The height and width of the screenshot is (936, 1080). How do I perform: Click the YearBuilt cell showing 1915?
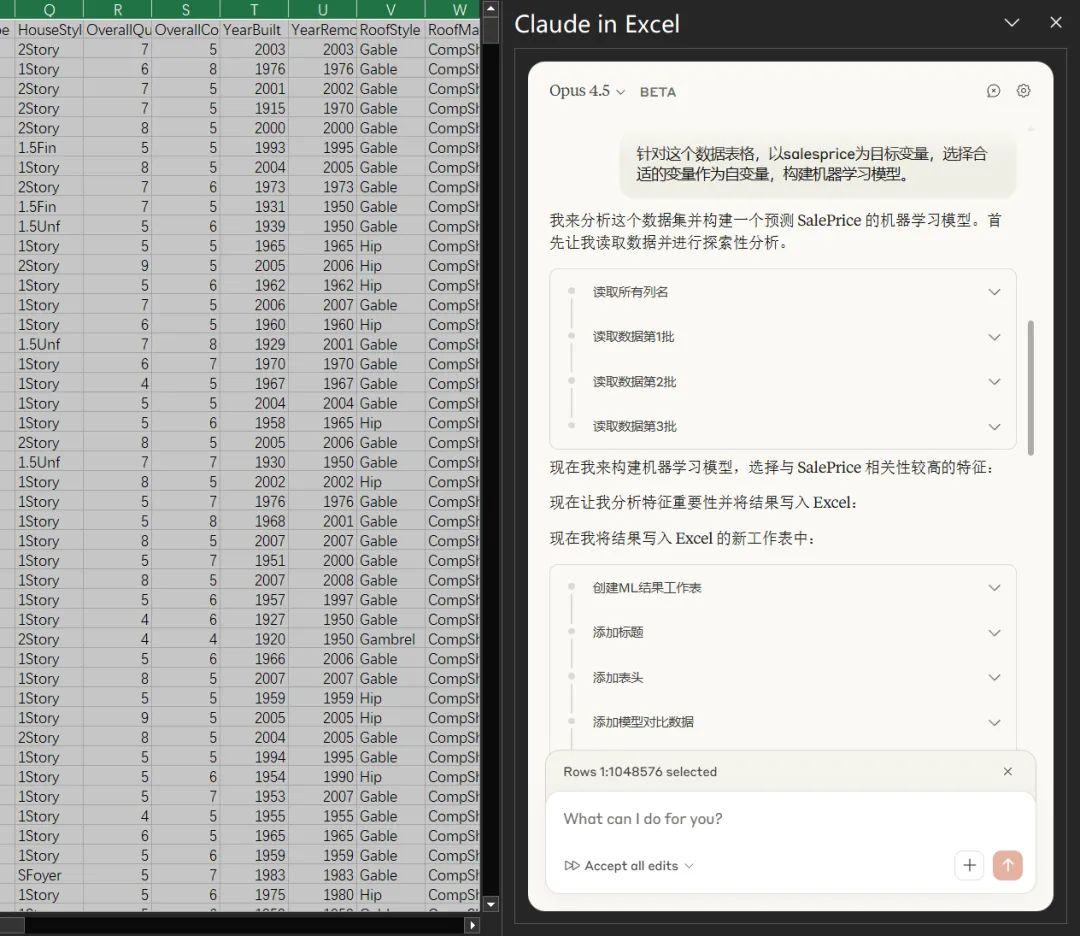[254, 109]
